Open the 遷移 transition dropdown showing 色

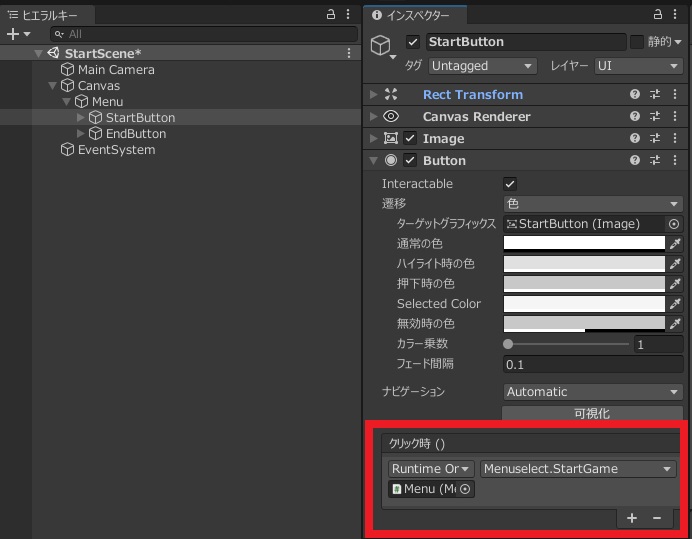(593, 204)
